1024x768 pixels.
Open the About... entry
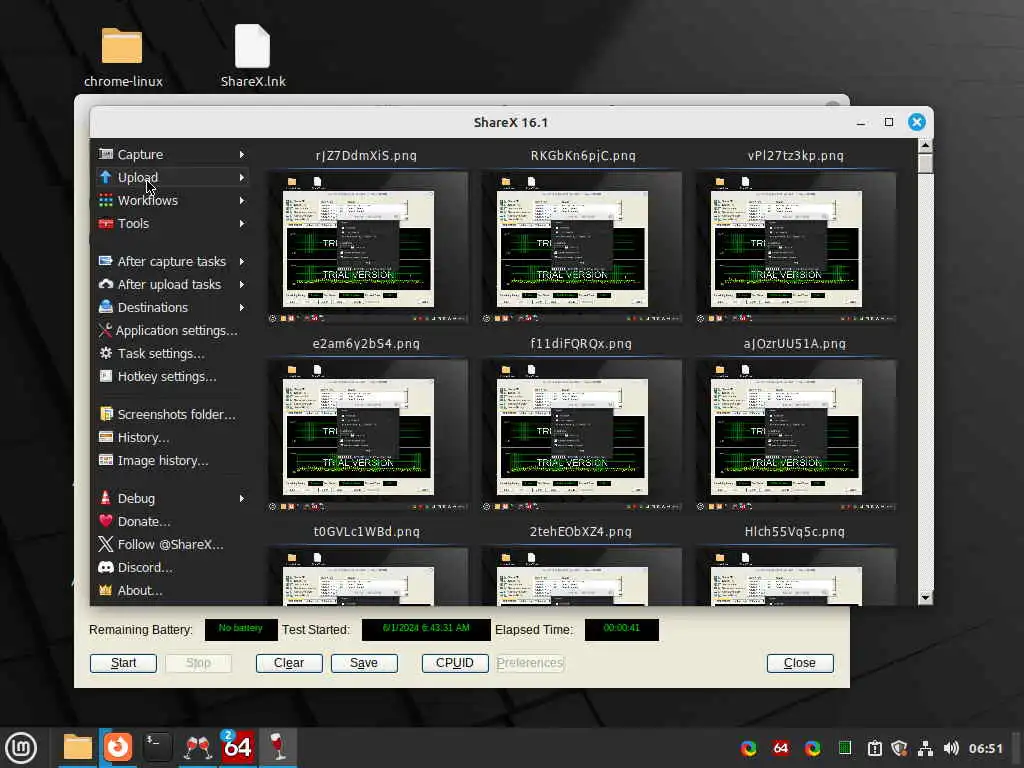coord(172,590)
